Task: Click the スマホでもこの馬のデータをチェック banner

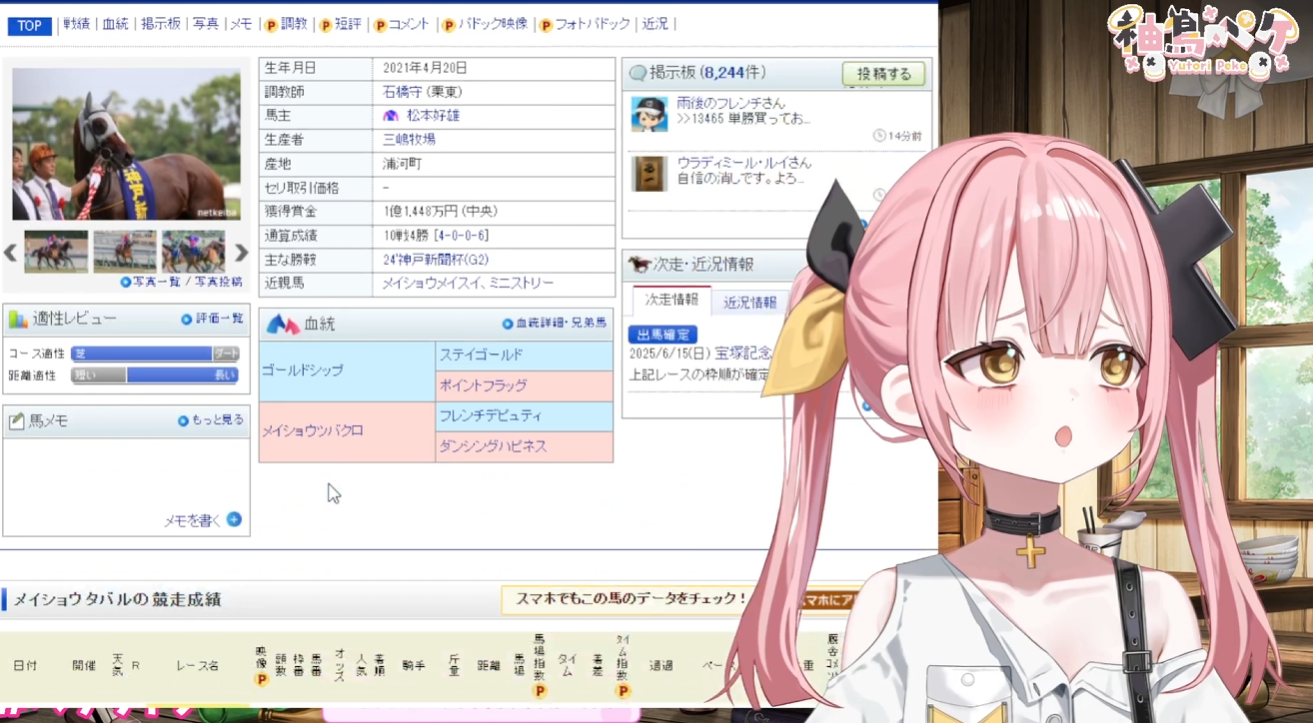Action: click(680, 599)
